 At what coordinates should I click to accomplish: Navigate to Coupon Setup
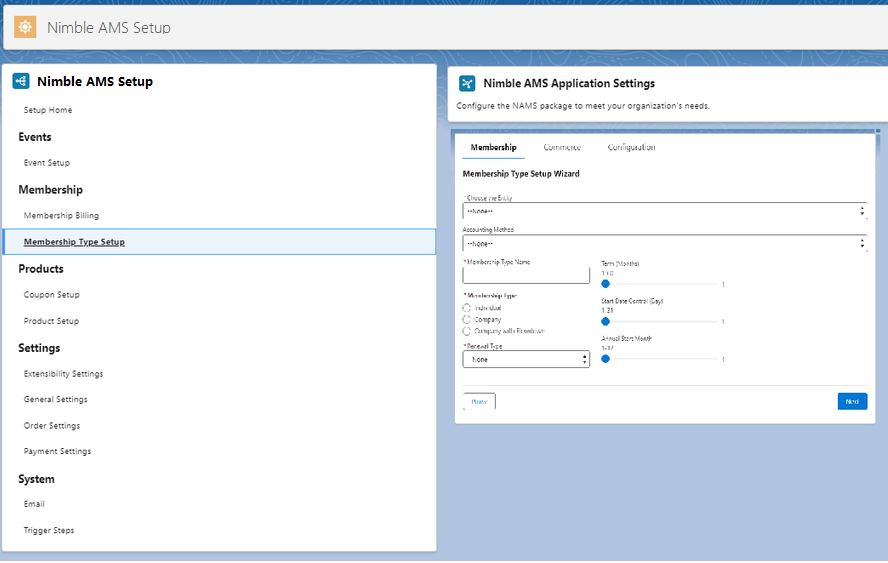click(x=52, y=295)
